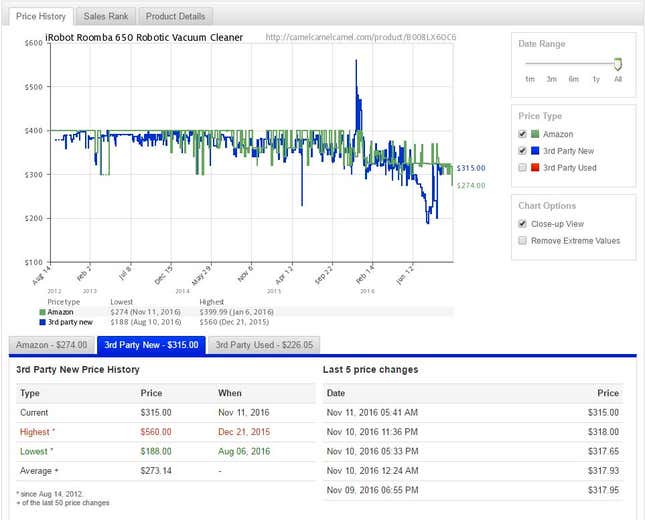Set date range to 3m

[552, 79]
